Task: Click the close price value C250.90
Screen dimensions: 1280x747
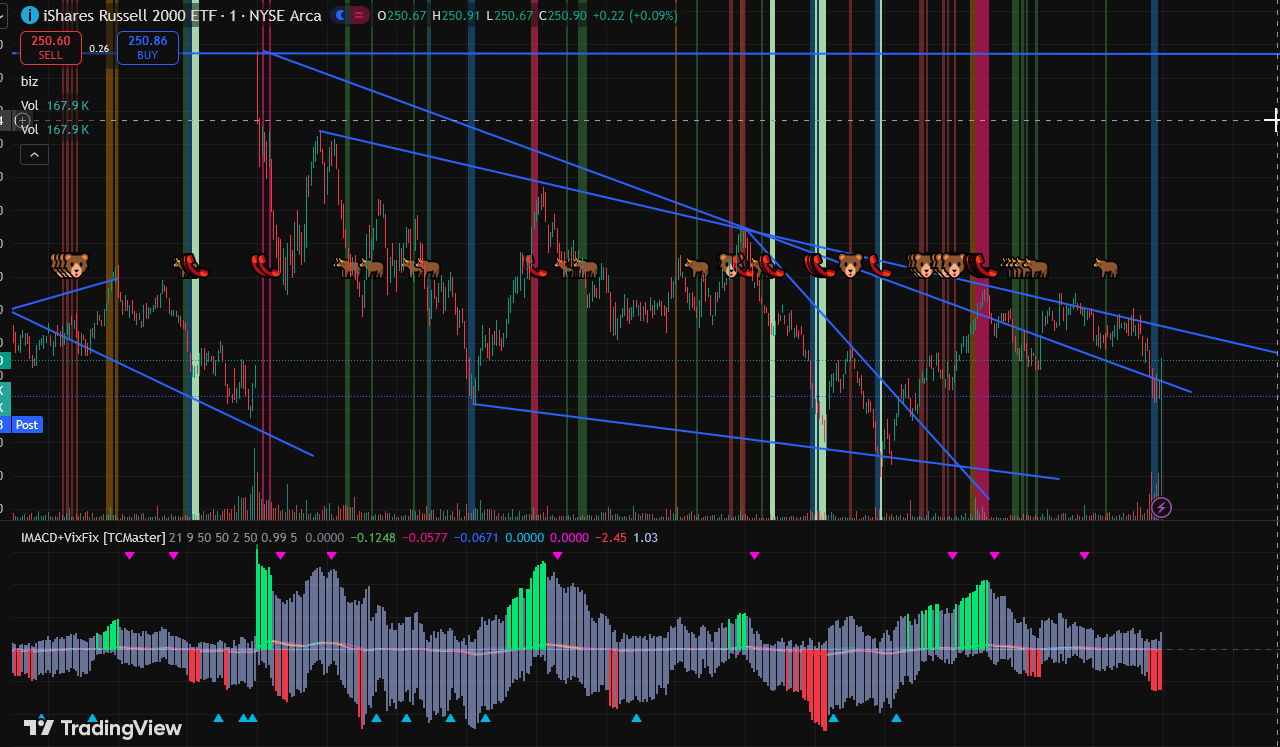Action: [x=562, y=16]
